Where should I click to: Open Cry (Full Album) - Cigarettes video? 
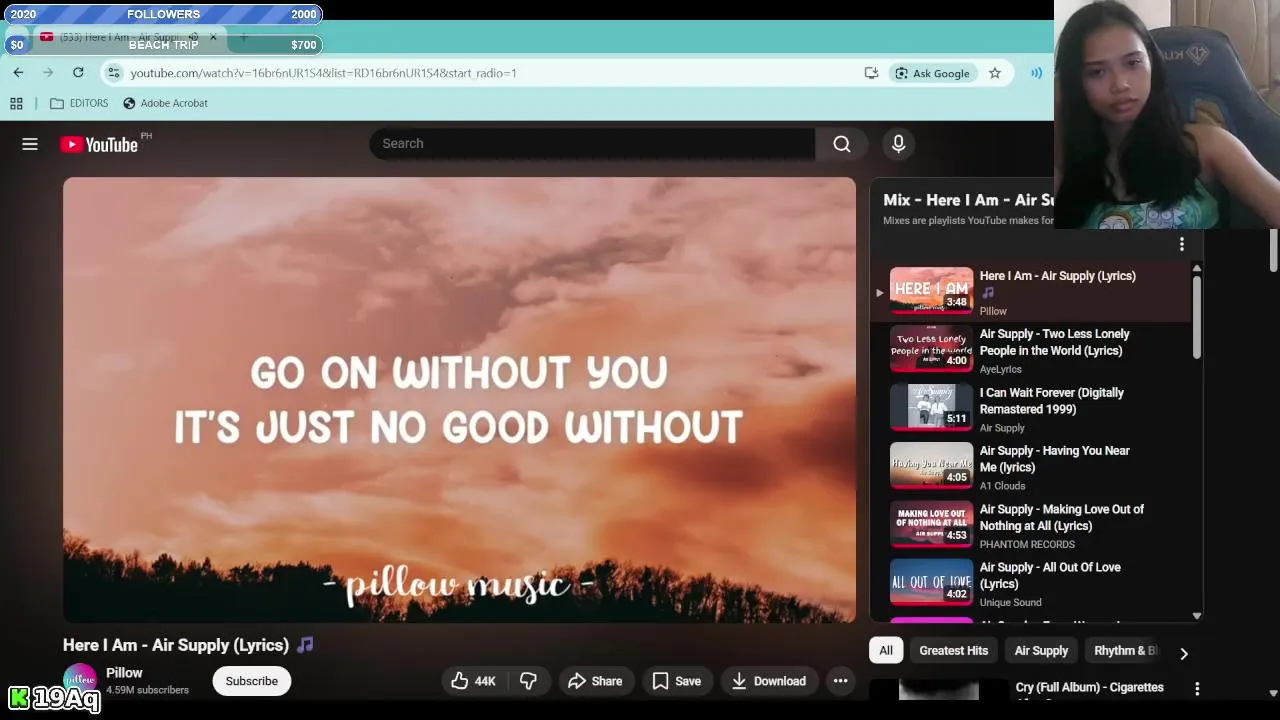(1089, 688)
